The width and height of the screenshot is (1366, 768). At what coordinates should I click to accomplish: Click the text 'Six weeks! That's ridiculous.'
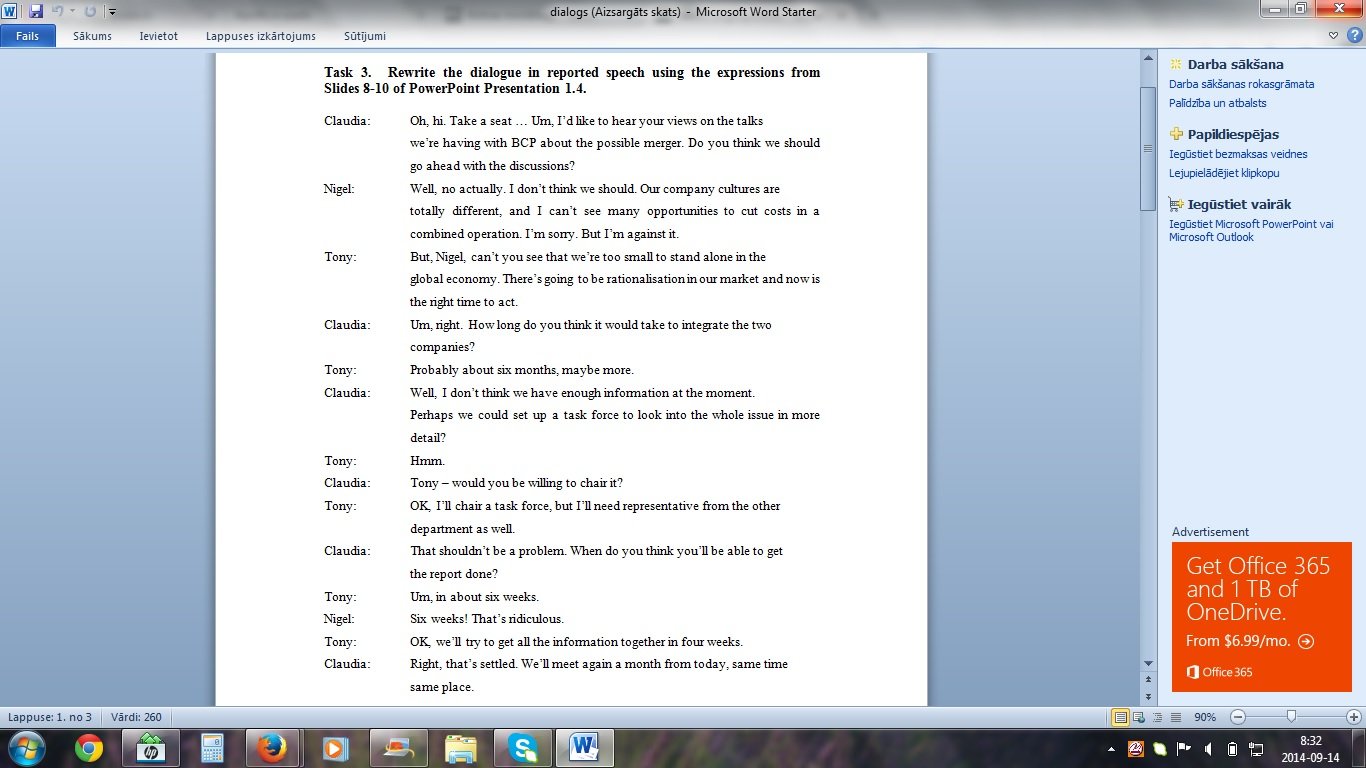(487, 619)
